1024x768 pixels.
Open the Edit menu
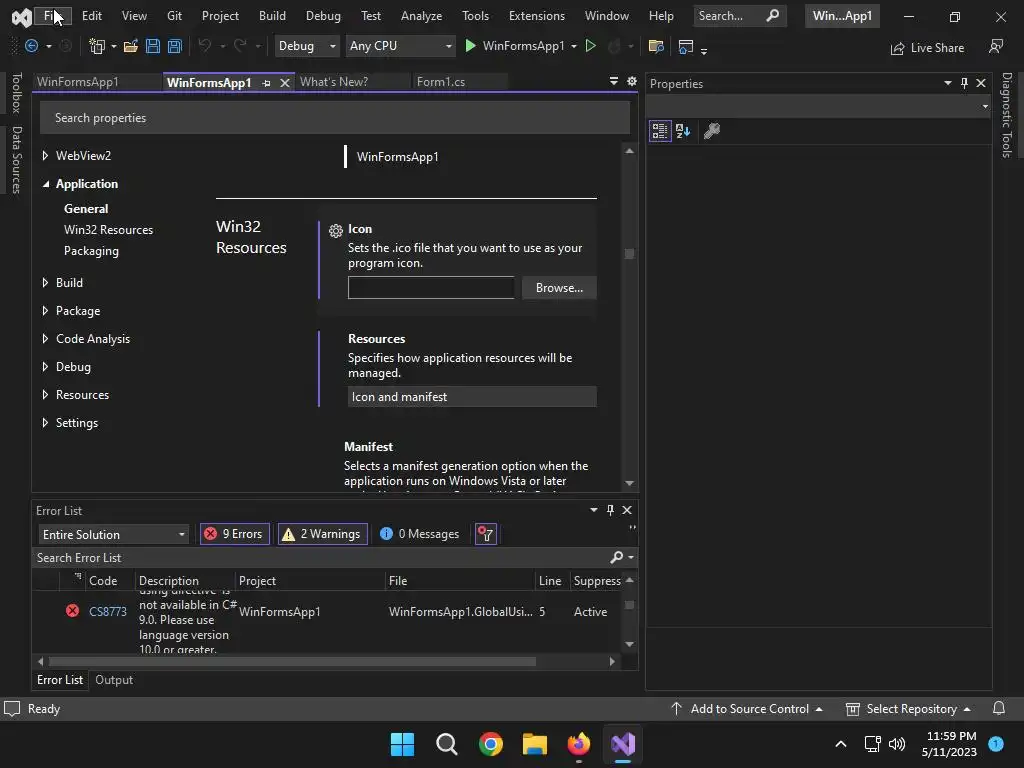tap(91, 16)
